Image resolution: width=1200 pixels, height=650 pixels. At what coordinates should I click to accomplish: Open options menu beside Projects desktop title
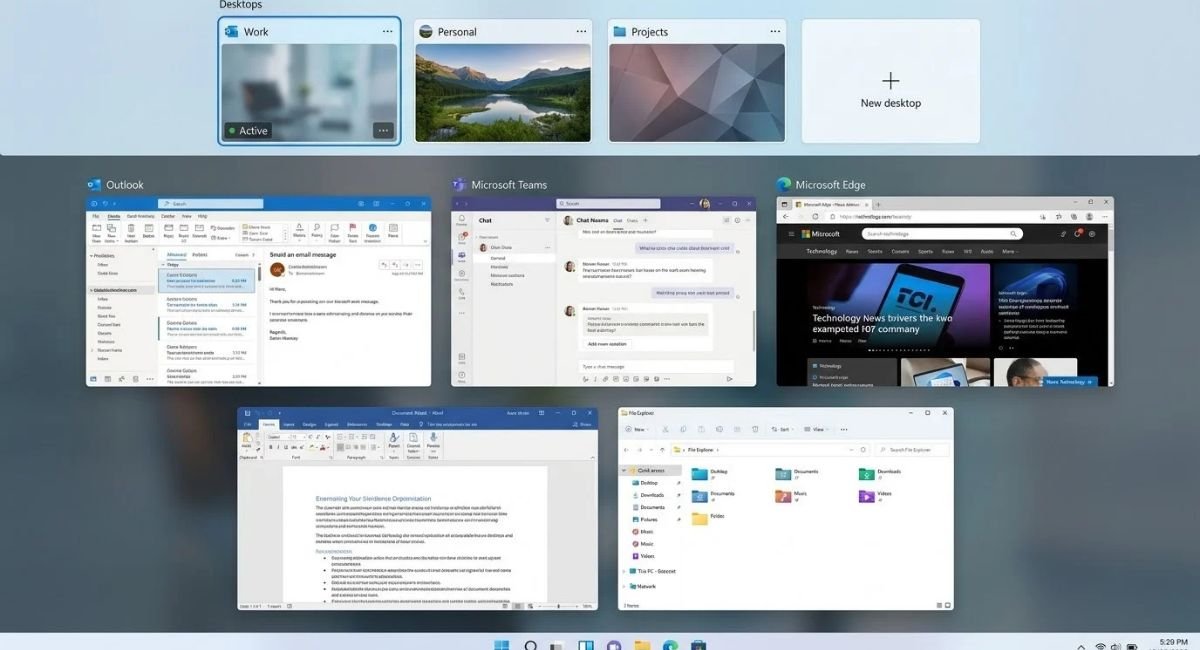[x=775, y=31]
